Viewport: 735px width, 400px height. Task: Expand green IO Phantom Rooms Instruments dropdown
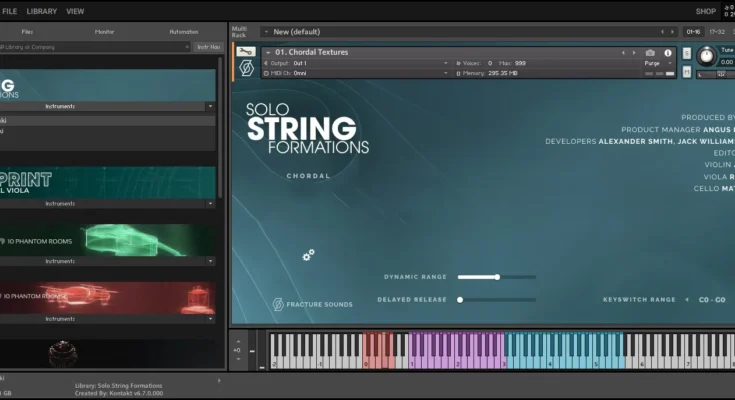coord(210,261)
